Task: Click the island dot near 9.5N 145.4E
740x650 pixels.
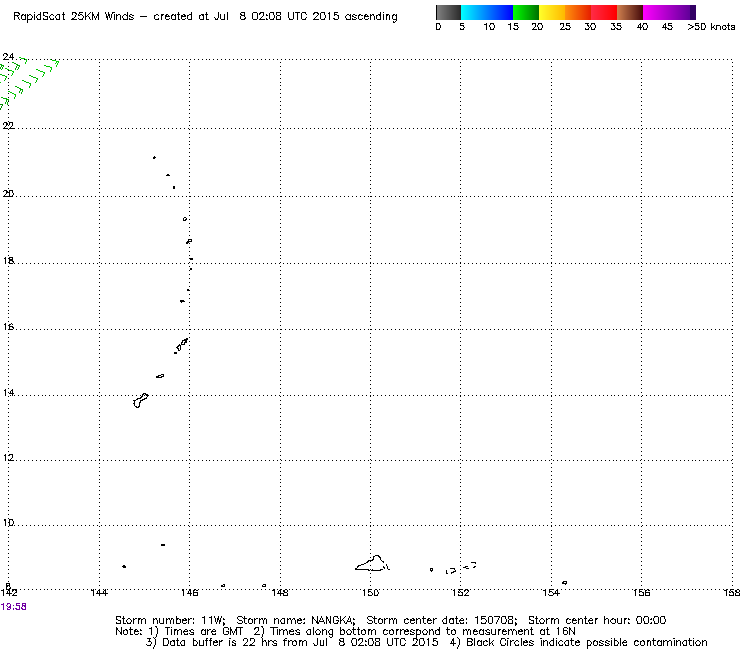Action: pyautogui.click(x=163, y=545)
